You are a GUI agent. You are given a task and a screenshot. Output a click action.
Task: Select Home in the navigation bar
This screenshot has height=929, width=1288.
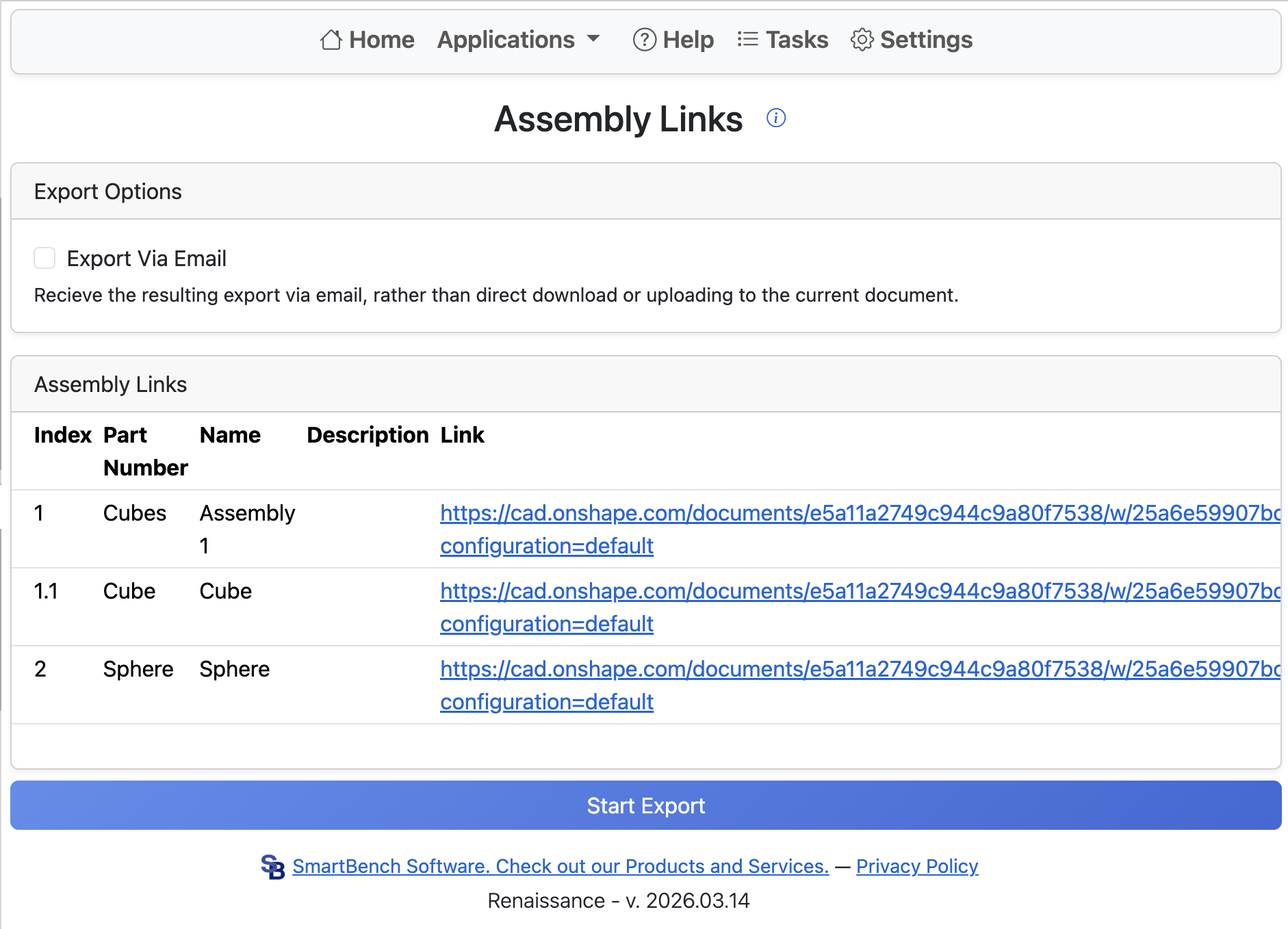pyautogui.click(x=381, y=40)
